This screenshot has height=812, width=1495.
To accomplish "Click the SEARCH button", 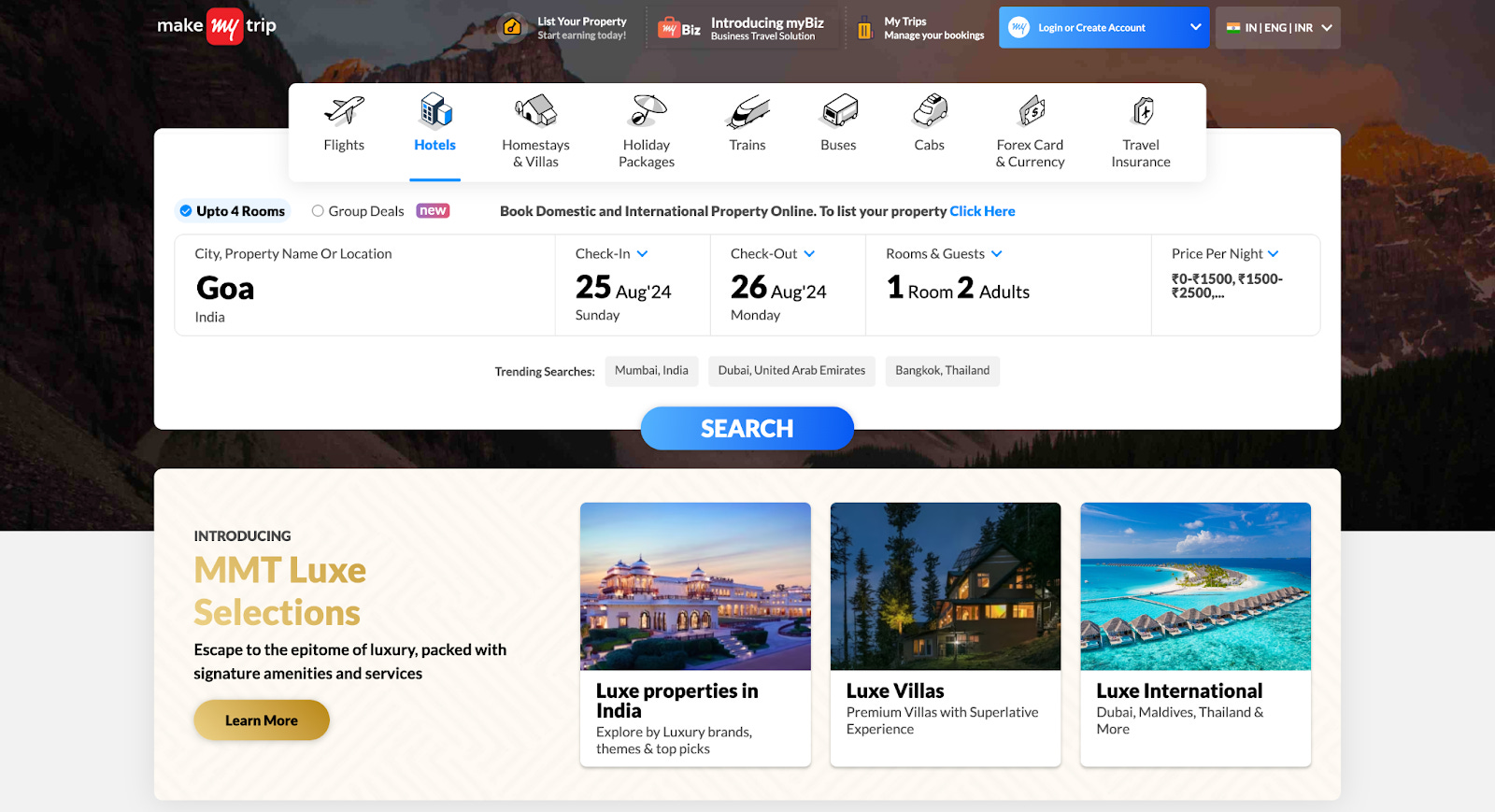I will pos(747,428).
